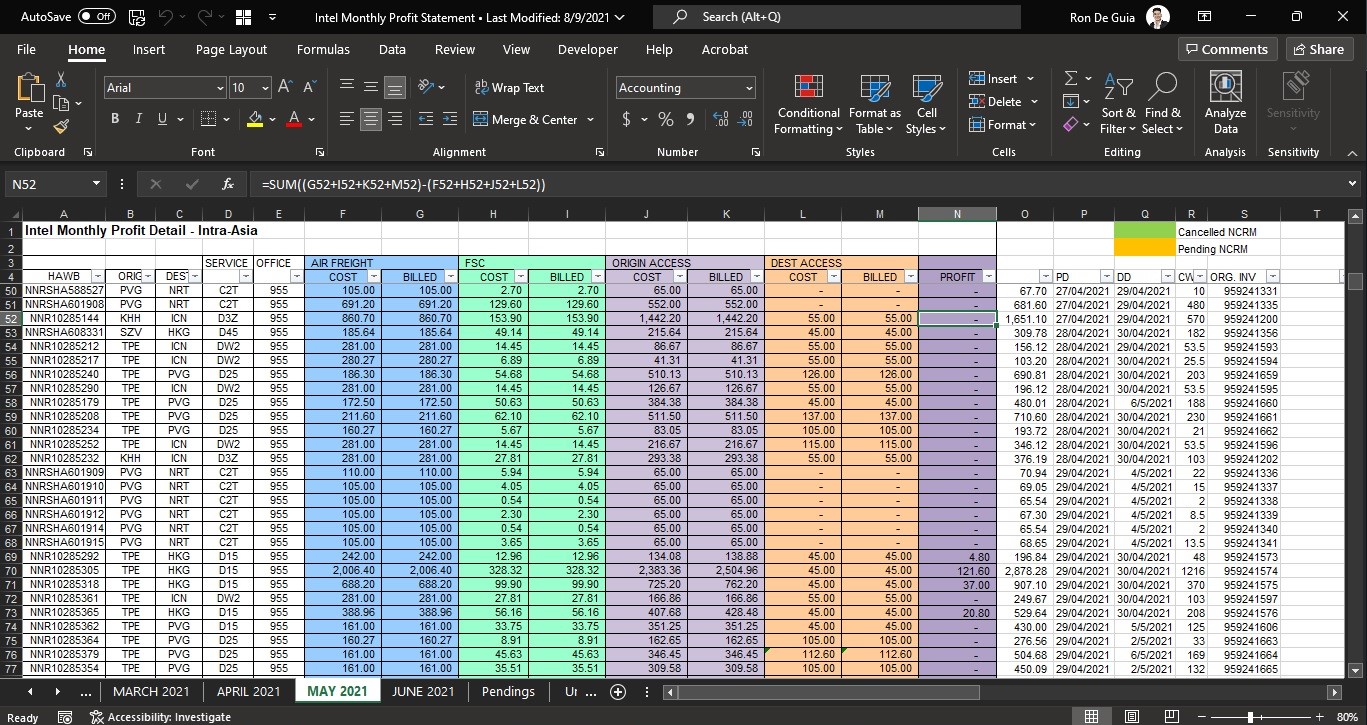Screen dimensions: 1367x725
Task: Click Insert cells button
Action: [994, 78]
